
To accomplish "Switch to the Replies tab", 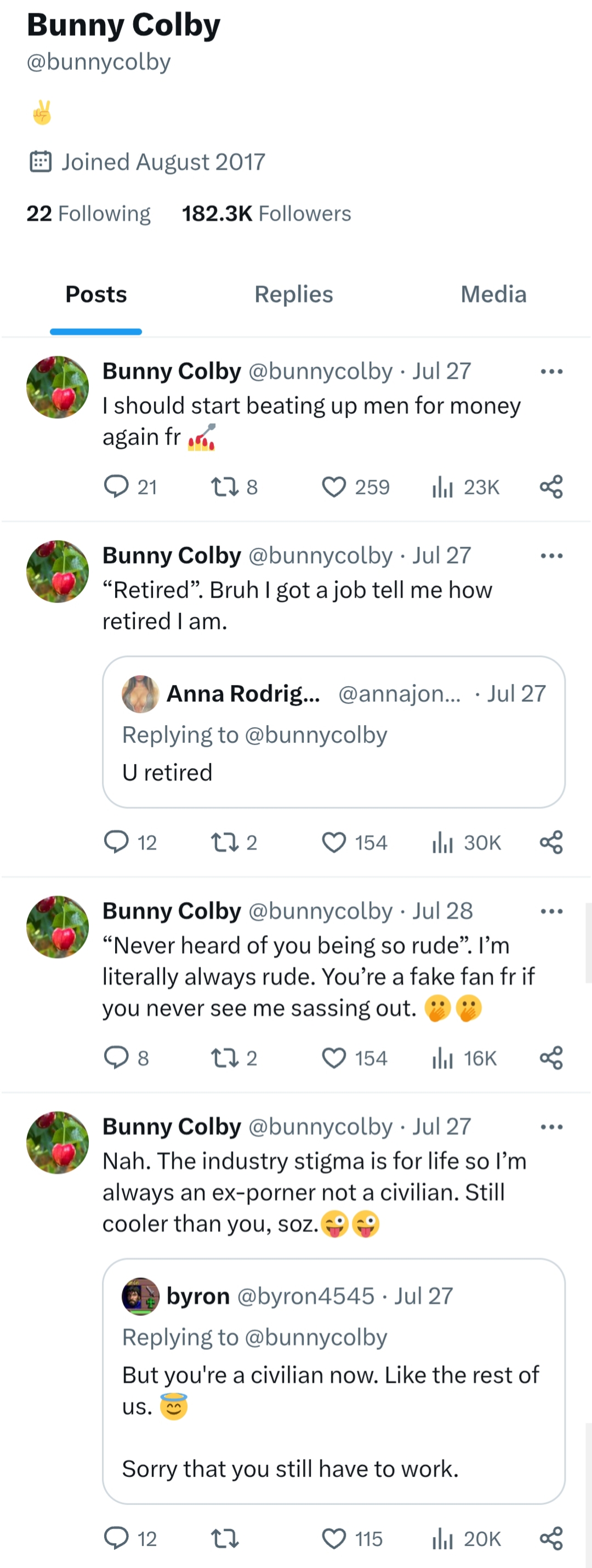I will point(294,295).
